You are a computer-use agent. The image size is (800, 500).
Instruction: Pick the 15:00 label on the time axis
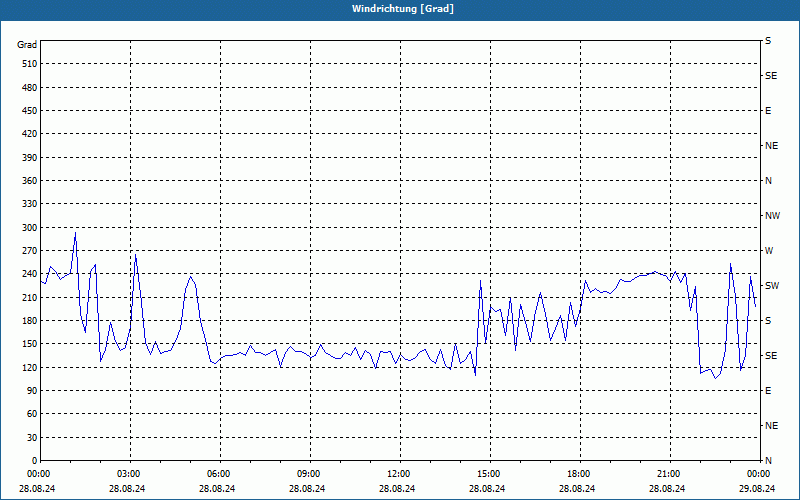pyautogui.click(x=488, y=474)
